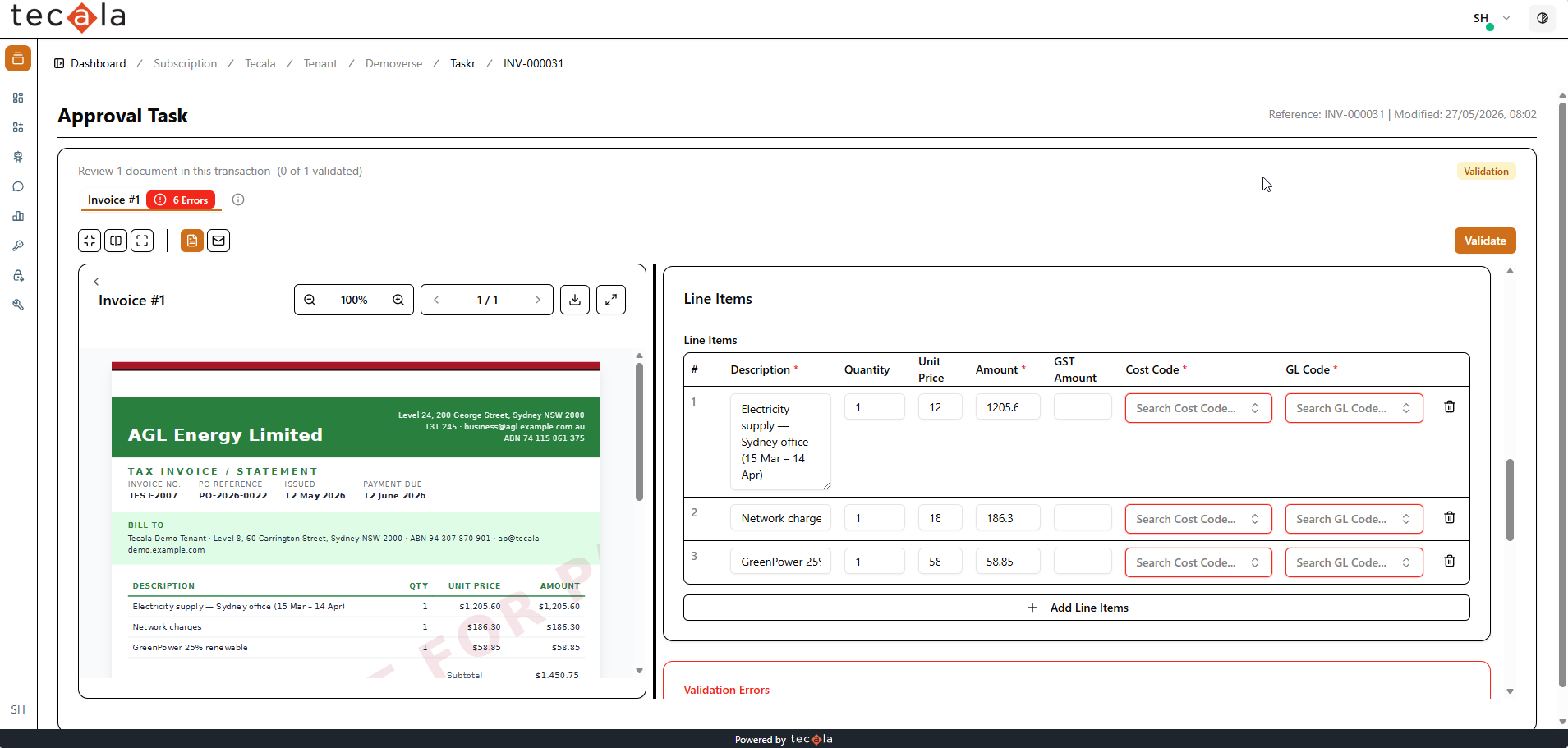The width and height of the screenshot is (1568, 748).
Task: Edit quantity field for Electricity supply row
Action: tap(875, 407)
